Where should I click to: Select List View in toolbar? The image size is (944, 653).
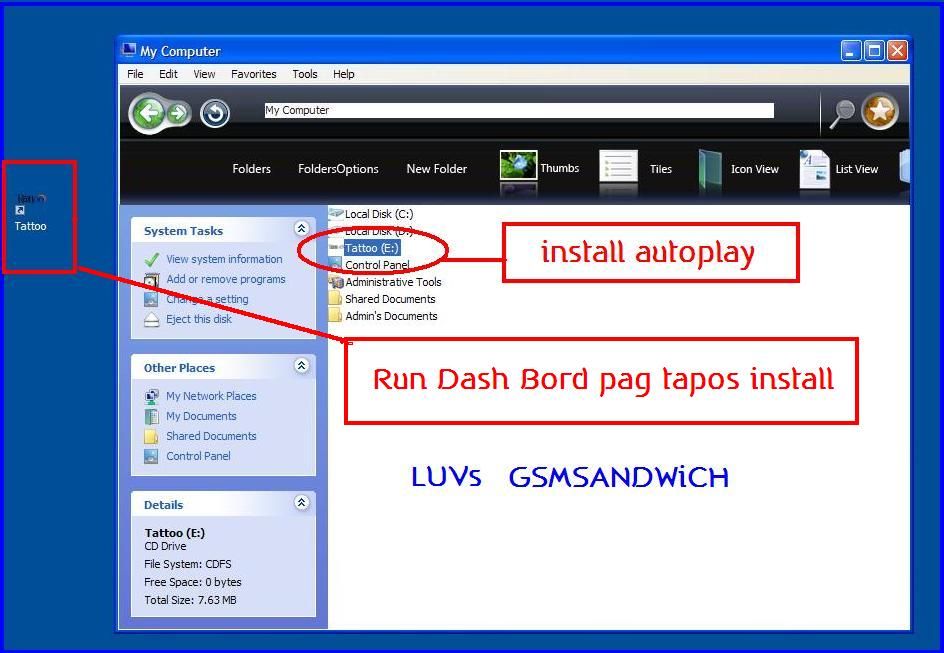tap(814, 168)
